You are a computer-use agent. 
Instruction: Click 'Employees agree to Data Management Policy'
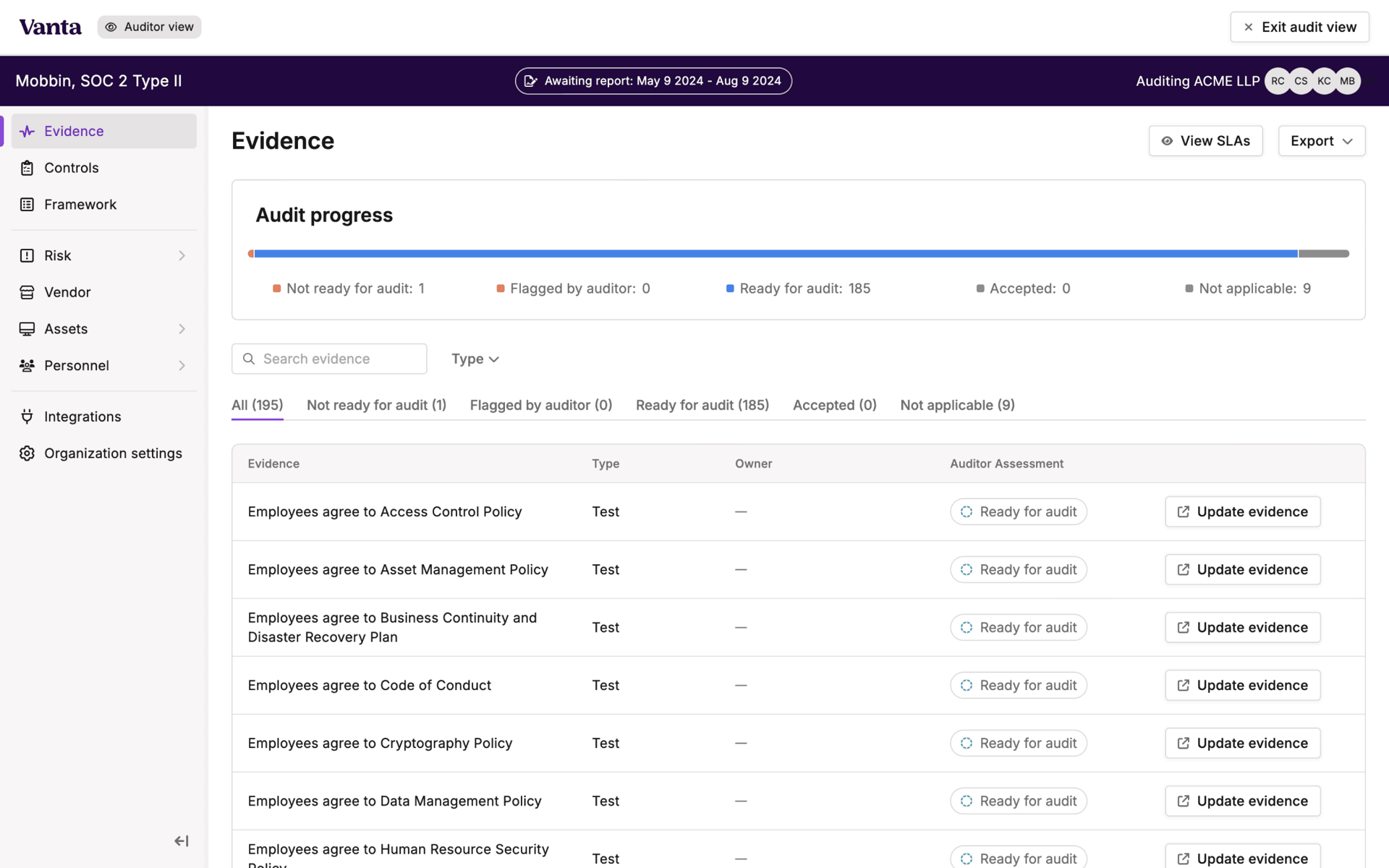[x=394, y=801]
